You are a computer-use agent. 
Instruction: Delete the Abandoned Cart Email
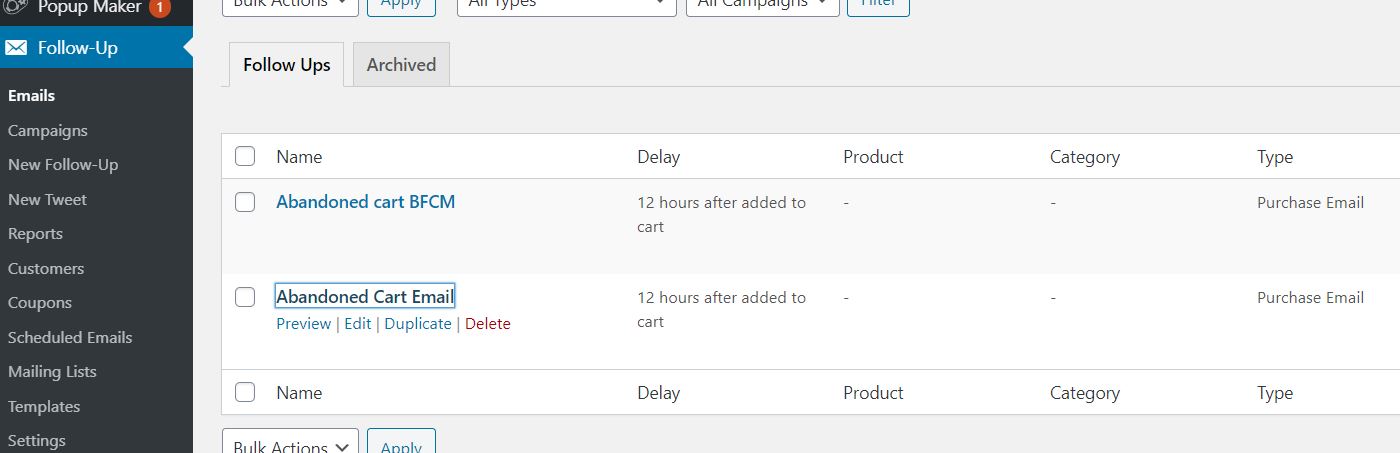pyautogui.click(x=488, y=323)
